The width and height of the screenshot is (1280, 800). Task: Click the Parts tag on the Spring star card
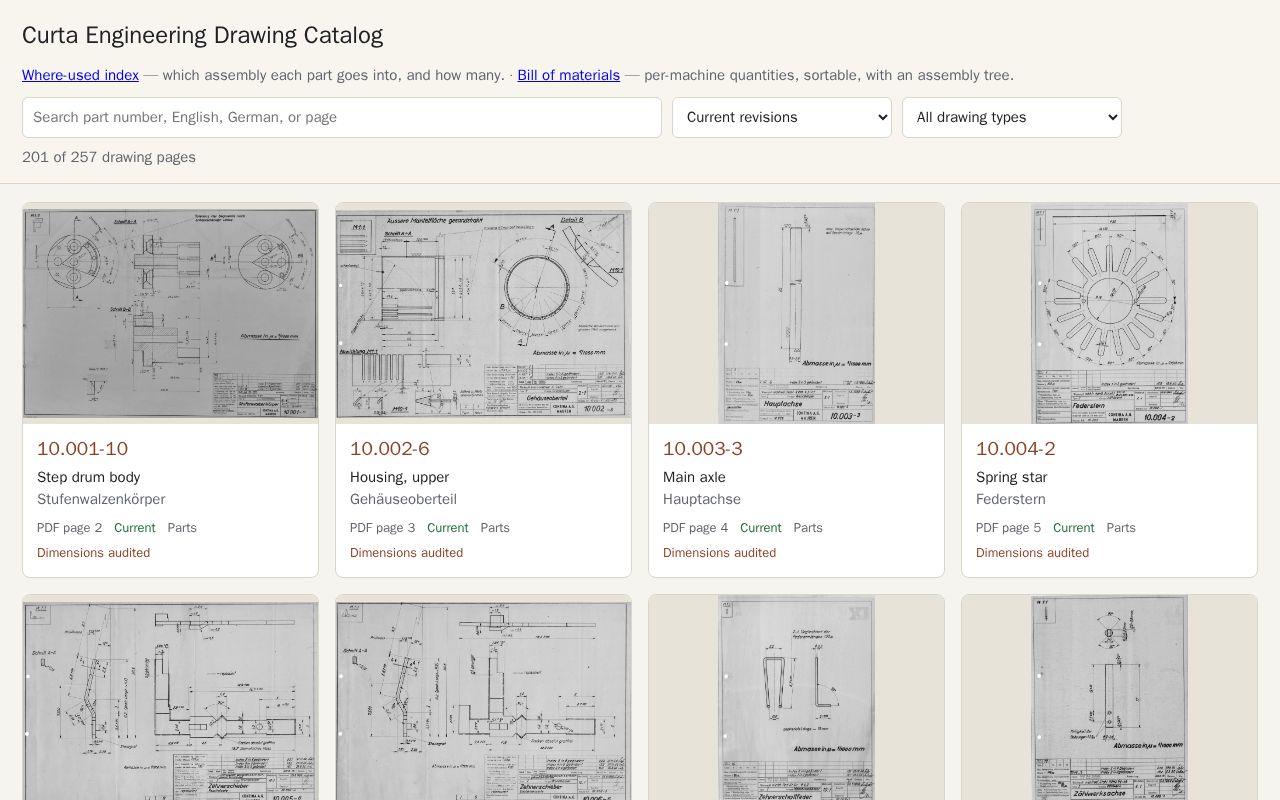[x=1120, y=528]
